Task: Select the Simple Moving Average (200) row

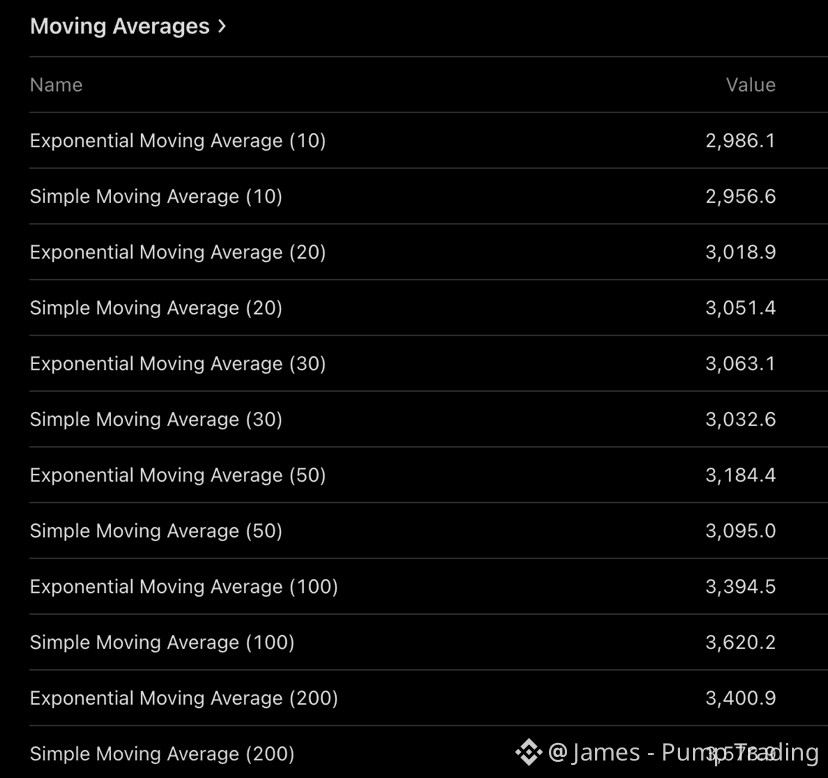Action: pyautogui.click(x=162, y=754)
